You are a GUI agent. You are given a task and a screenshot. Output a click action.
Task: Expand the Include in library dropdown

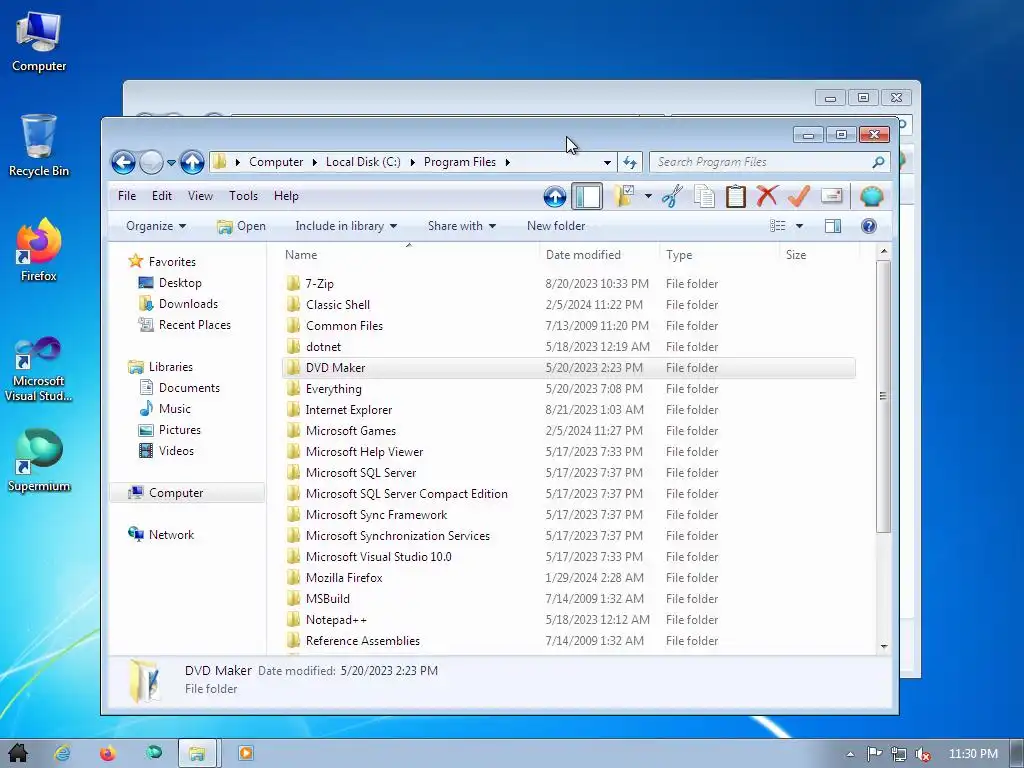346,226
